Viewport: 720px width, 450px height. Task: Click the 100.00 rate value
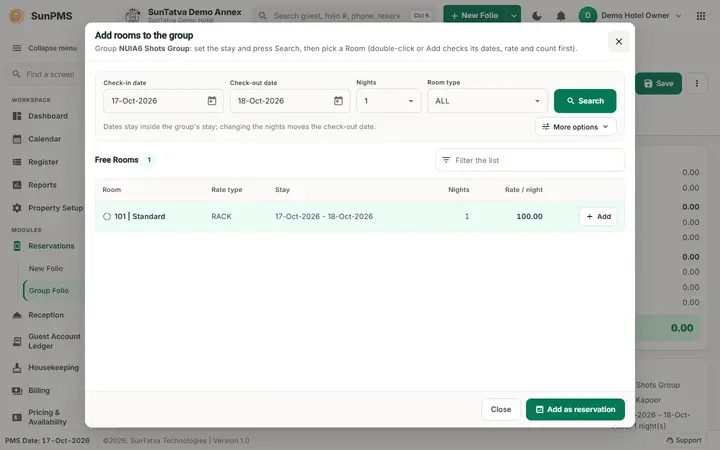point(529,216)
